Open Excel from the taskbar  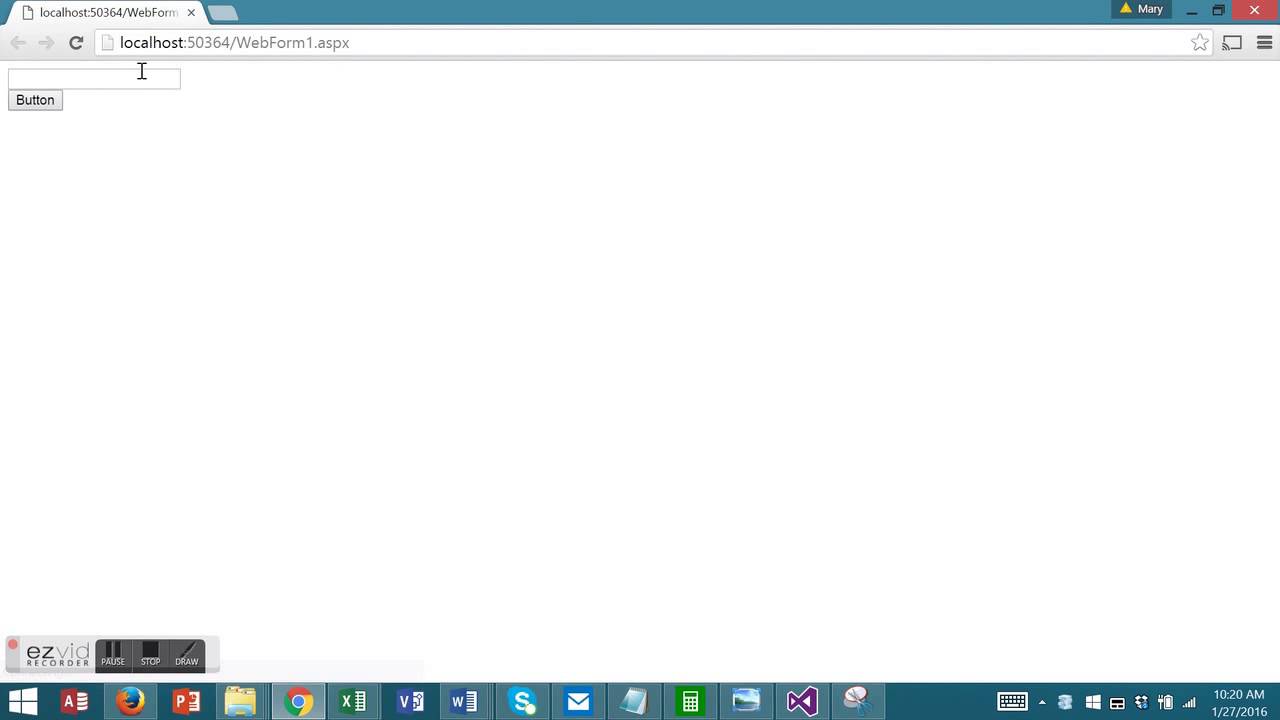353,702
